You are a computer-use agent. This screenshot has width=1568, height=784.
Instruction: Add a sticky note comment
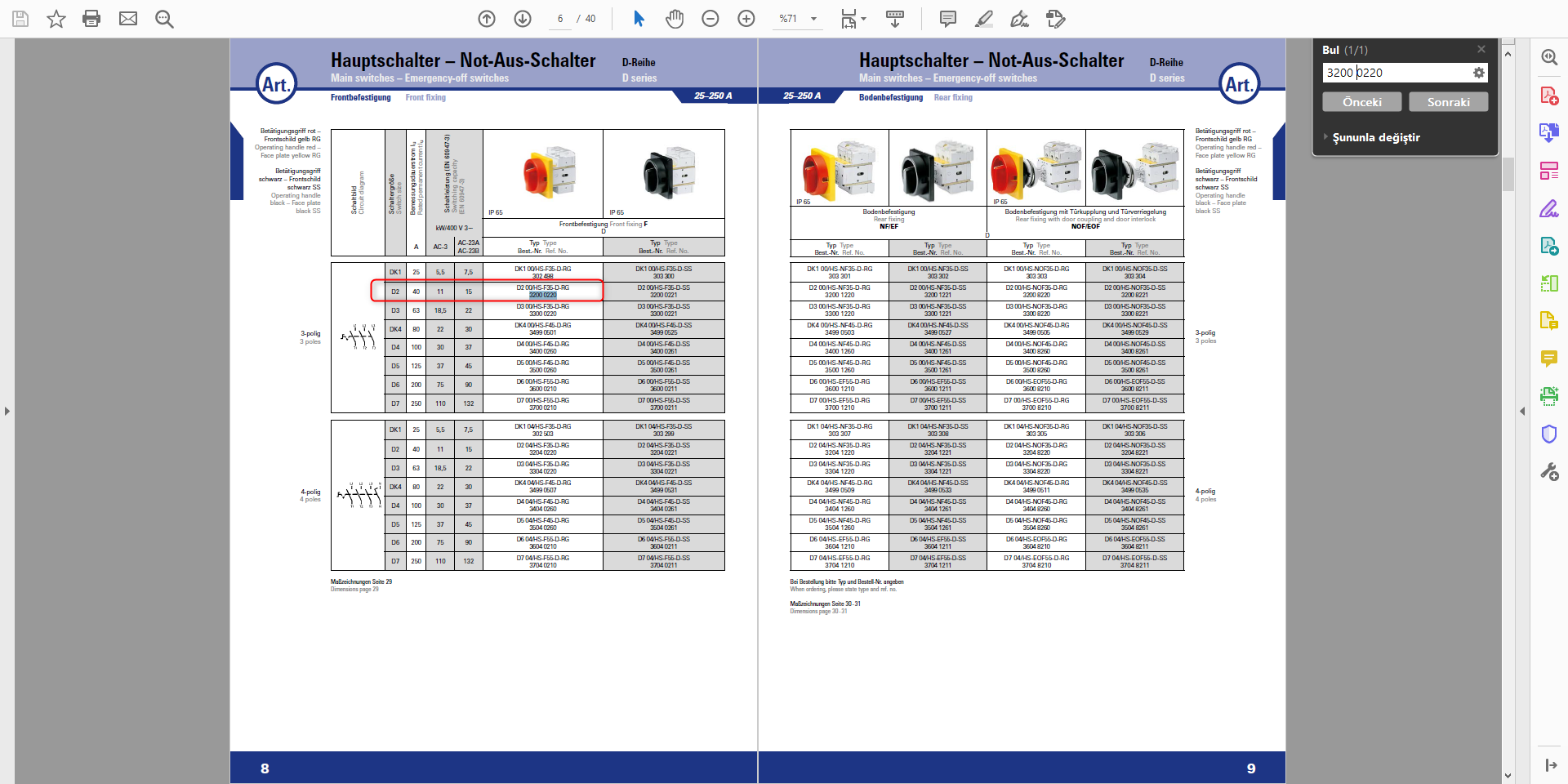948,19
